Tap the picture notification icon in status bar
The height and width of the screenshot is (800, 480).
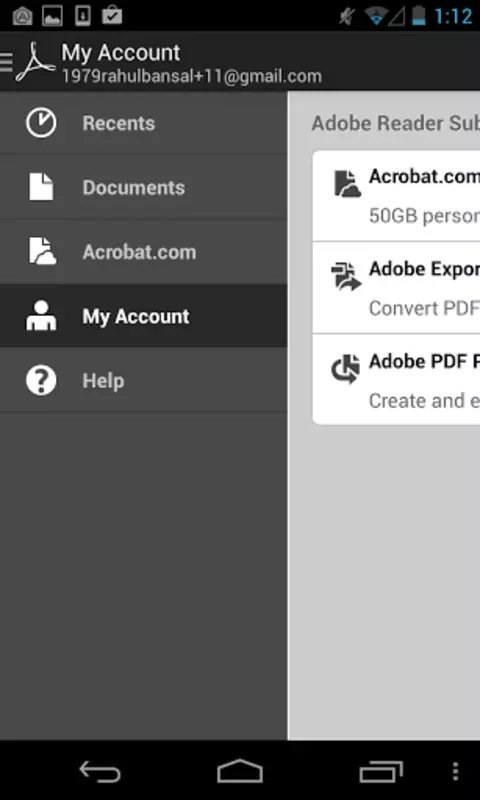[x=52, y=16]
